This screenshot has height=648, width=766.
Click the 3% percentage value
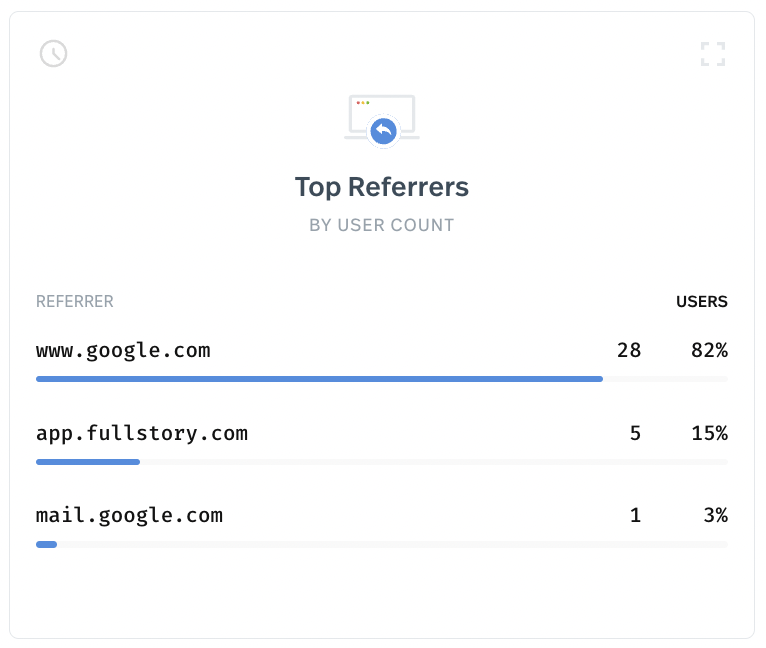(716, 516)
